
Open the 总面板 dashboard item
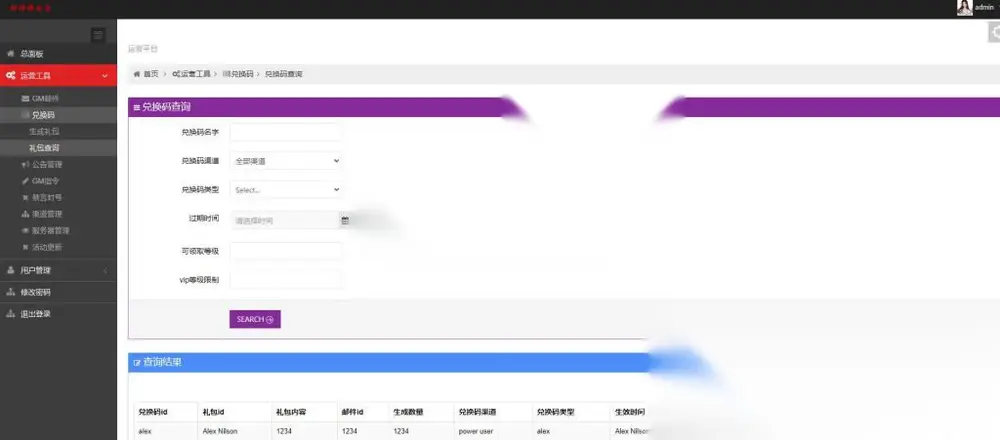58,54
